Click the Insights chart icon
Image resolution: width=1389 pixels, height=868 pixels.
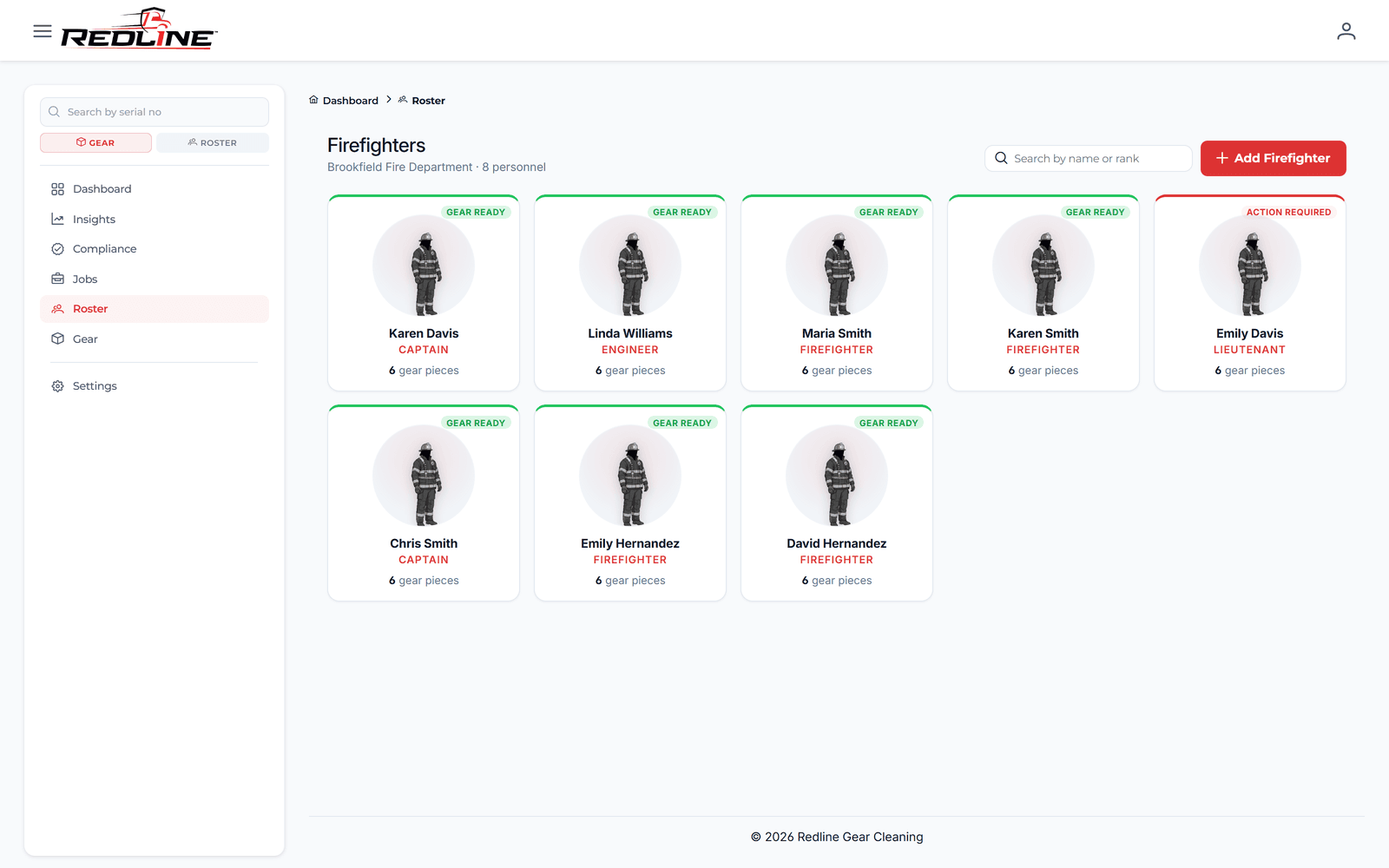point(58,220)
